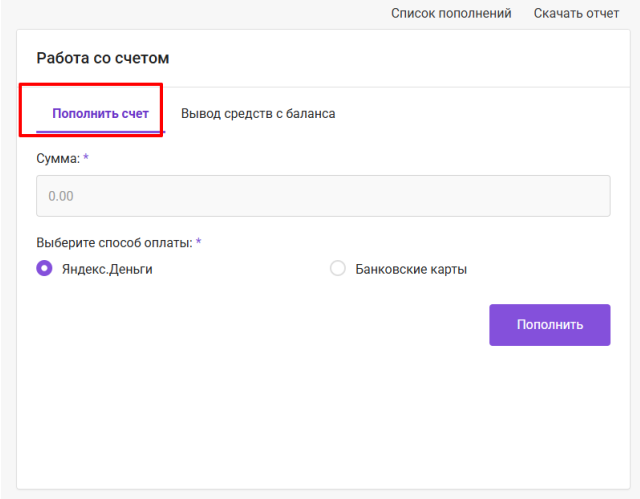Select the Банковские карты radio button
The width and height of the screenshot is (640, 499).
coord(338,268)
